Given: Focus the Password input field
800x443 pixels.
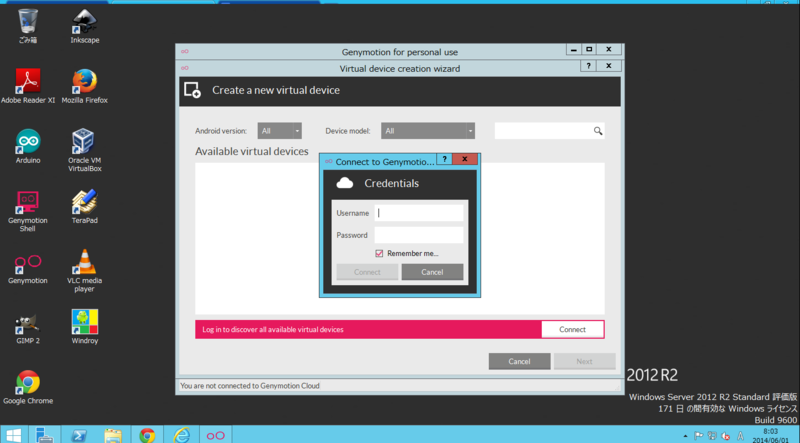Looking at the screenshot, I should point(419,235).
